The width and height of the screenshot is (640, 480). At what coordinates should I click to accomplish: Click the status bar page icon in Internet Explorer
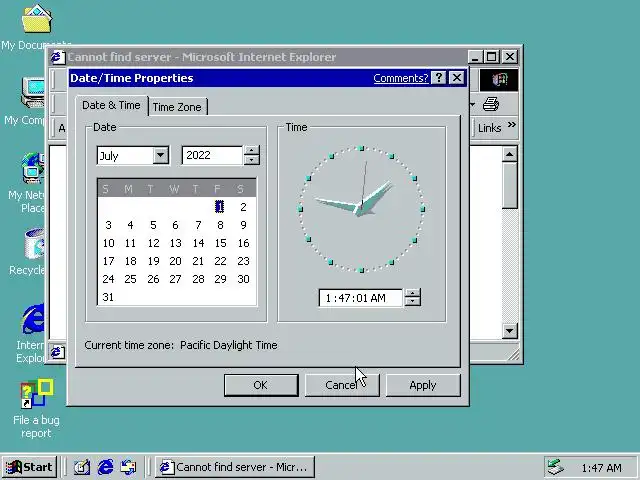(x=57, y=352)
